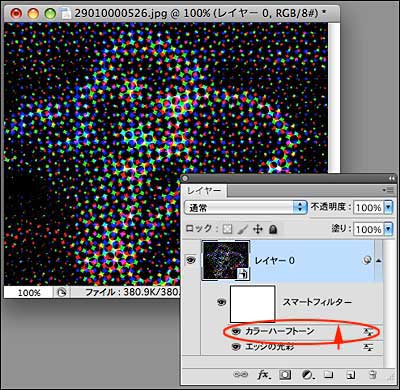Open 塗り fill dropdown arrow
This screenshot has height=390, width=400.
388,229
